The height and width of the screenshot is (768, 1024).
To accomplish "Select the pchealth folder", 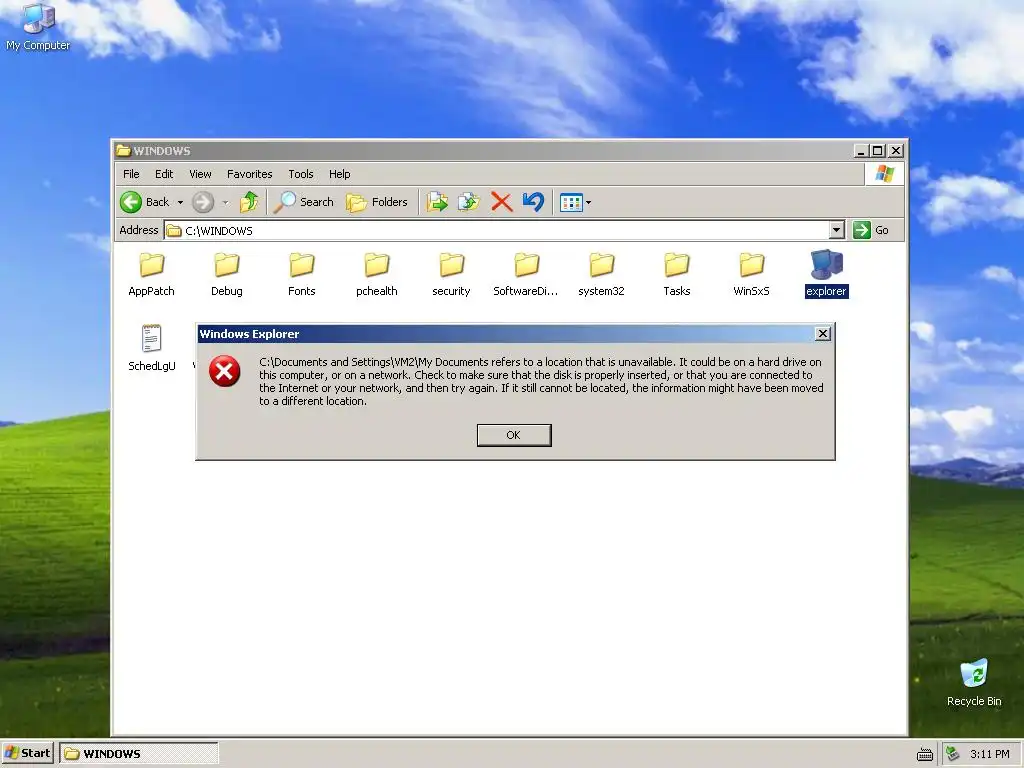I will click(x=377, y=274).
